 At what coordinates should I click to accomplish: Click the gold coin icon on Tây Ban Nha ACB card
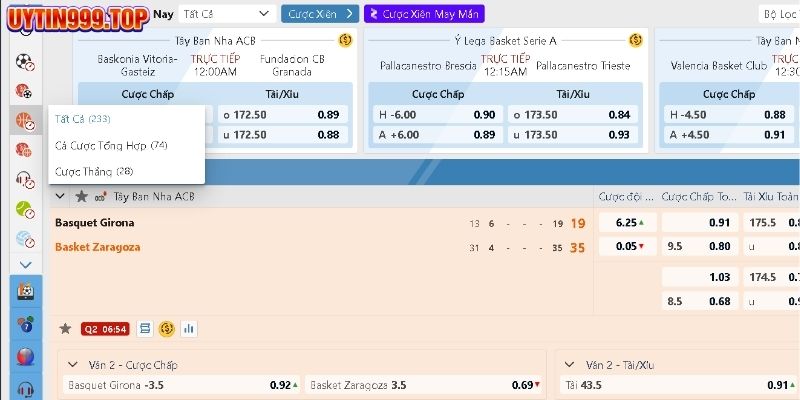[345, 41]
